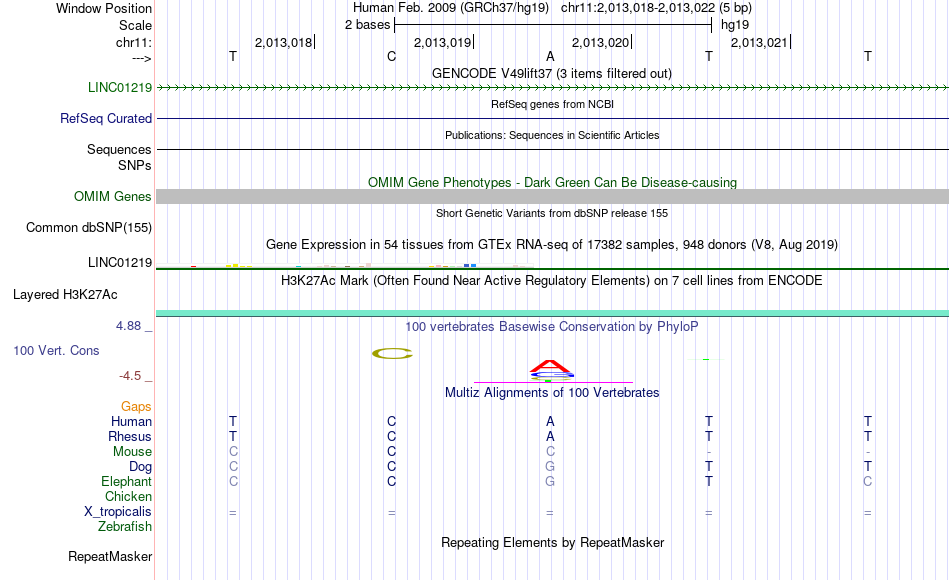This screenshot has height=580, width=950.
Task: Click the Human row A base
Action: [x=550, y=421]
